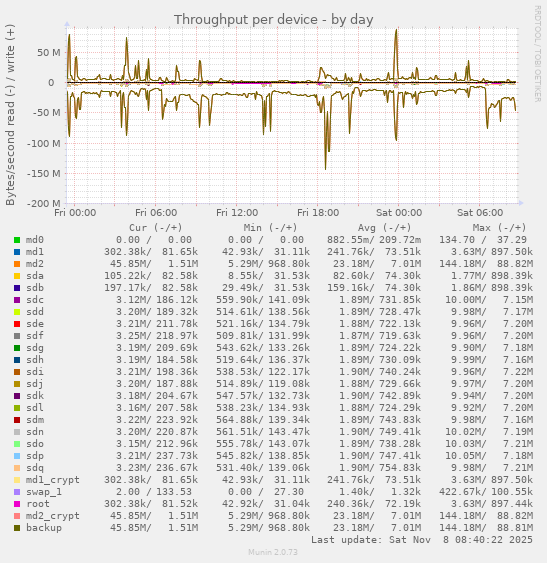Click the 'Min (-/+)' column header

[x=270, y=228]
